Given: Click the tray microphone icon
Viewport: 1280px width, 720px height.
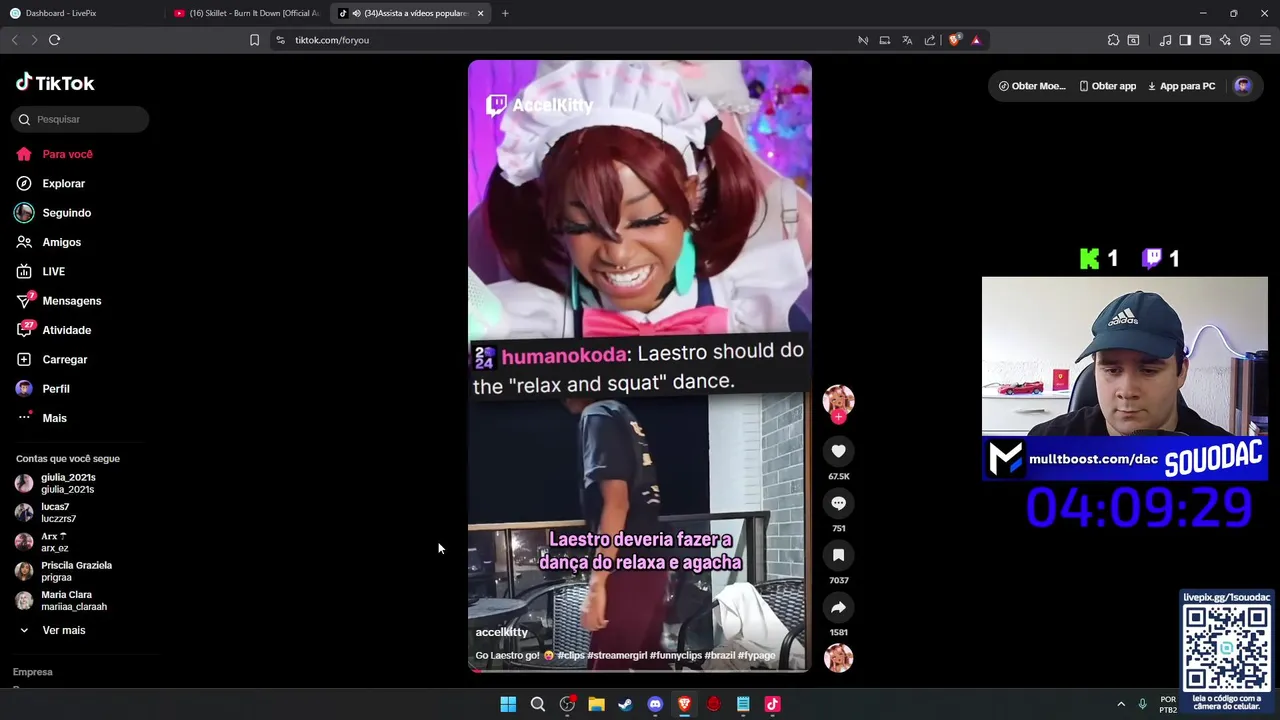Looking at the screenshot, I should point(1142,704).
